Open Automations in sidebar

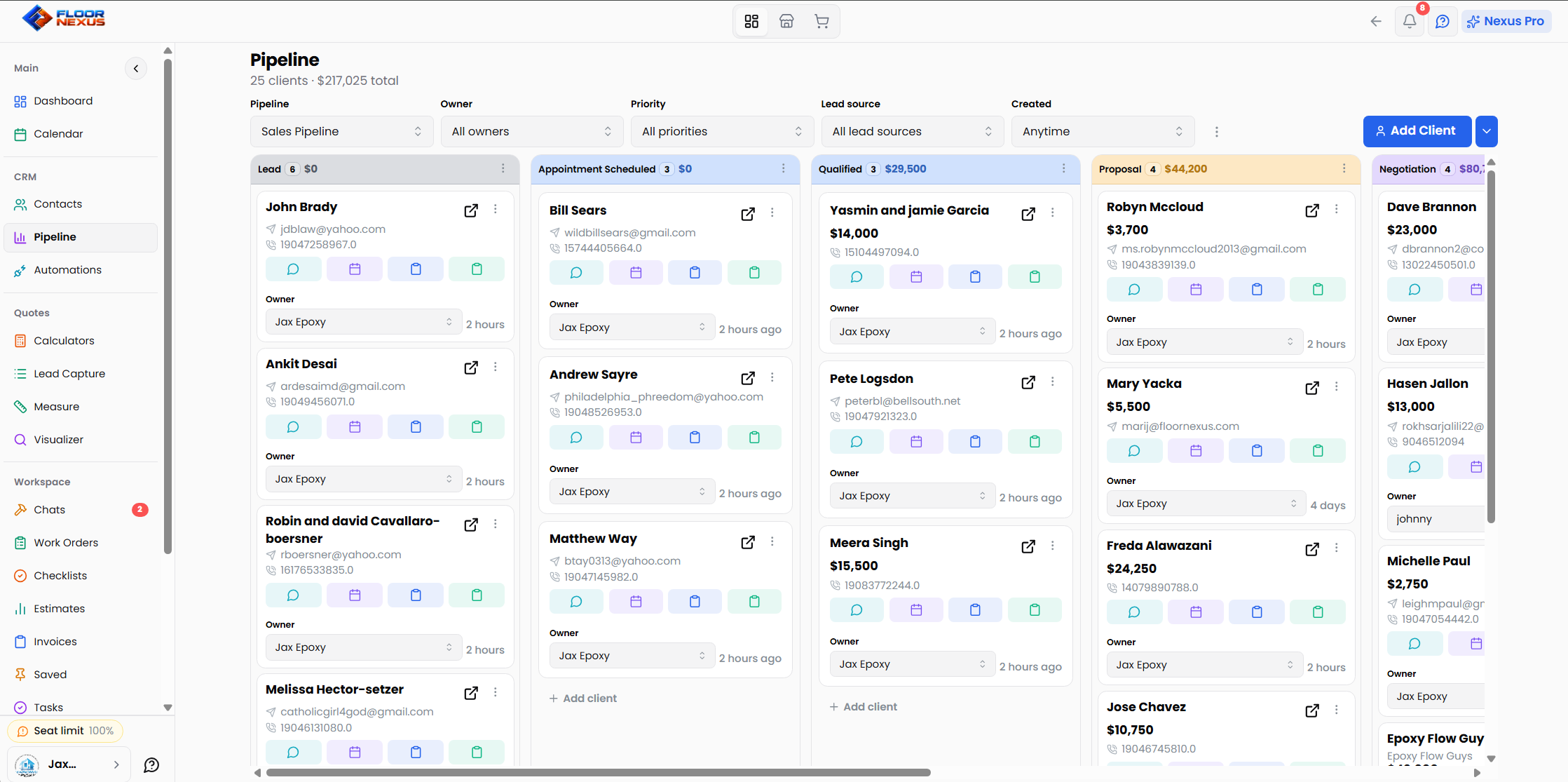point(81,270)
